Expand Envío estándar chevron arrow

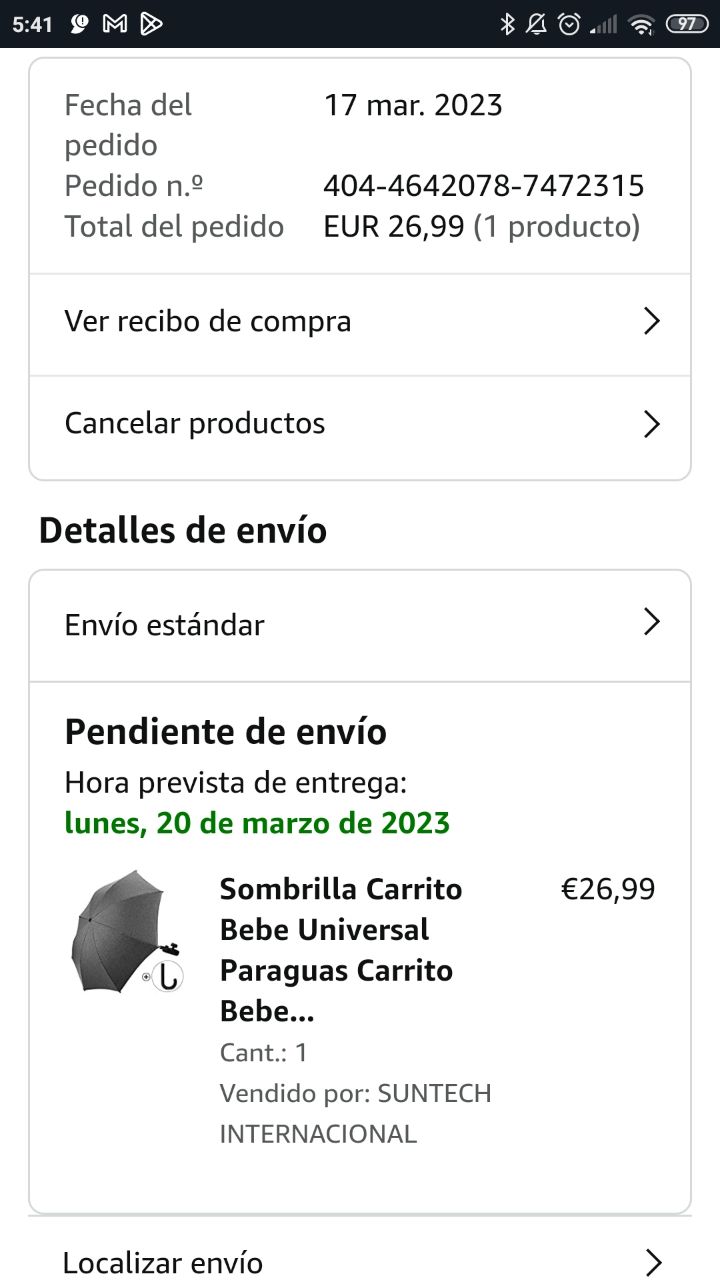pyautogui.click(x=651, y=622)
